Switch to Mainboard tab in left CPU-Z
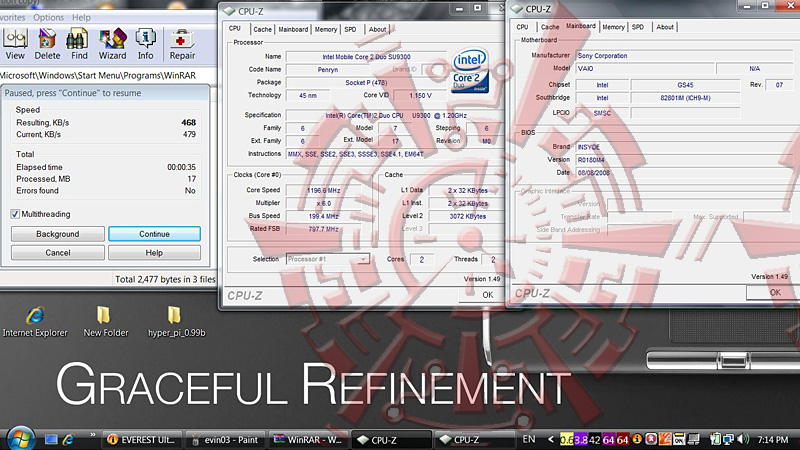The width and height of the screenshot is (800, 450). click(x=293, y=30)
